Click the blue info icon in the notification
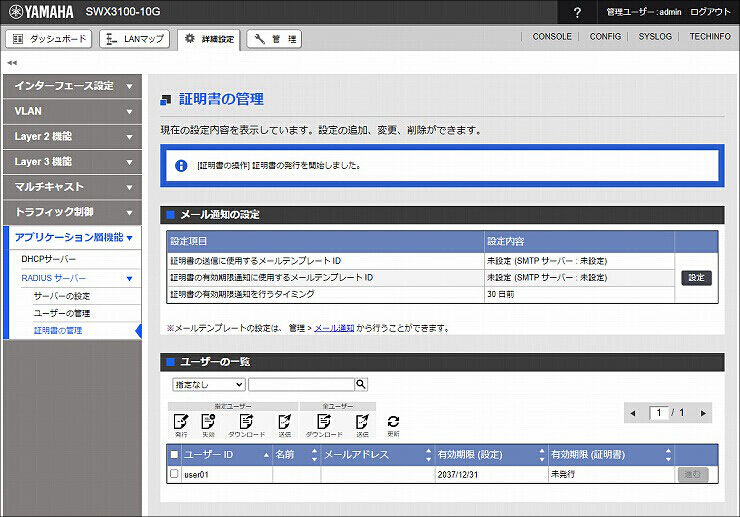Image resolution: width=740 pixels, height=517 pixels. (x=181, y=166)
